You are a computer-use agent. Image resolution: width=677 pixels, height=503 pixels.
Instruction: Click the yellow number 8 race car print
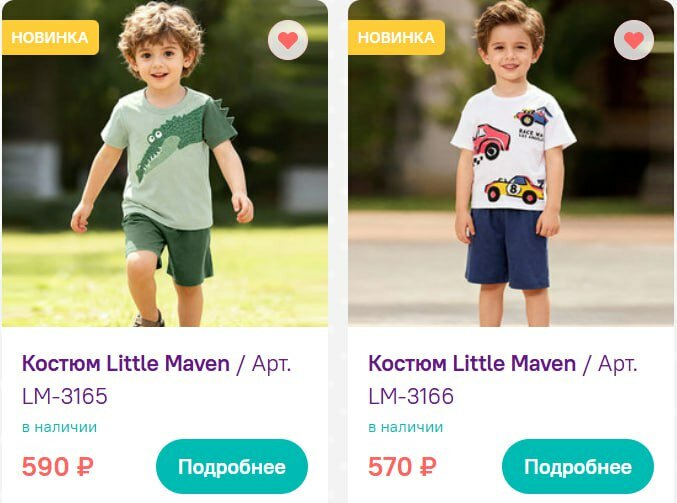coord(514,189)
